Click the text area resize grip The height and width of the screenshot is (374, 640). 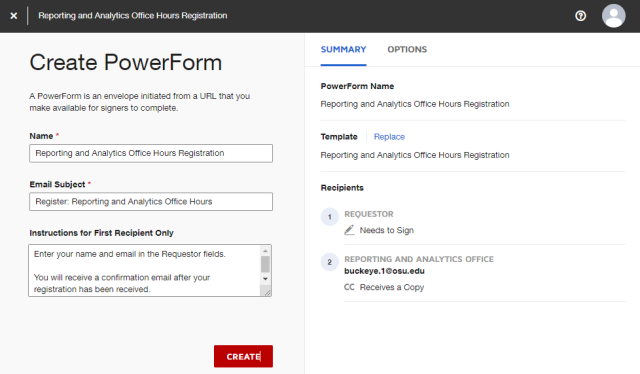point(267,292)
